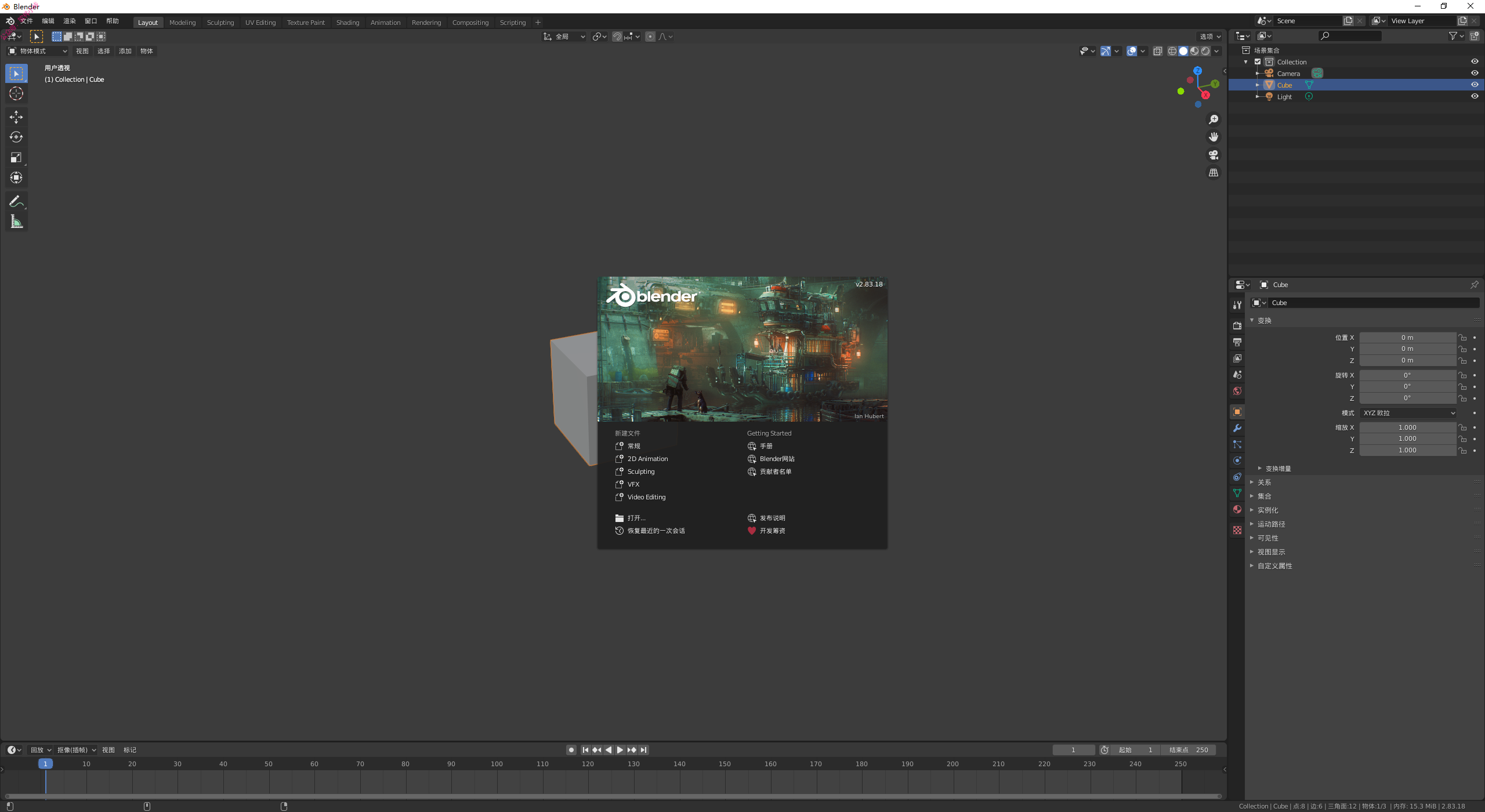Open transform orientation 全局 dropdown
1485x812 pixels.
point(564,37)
